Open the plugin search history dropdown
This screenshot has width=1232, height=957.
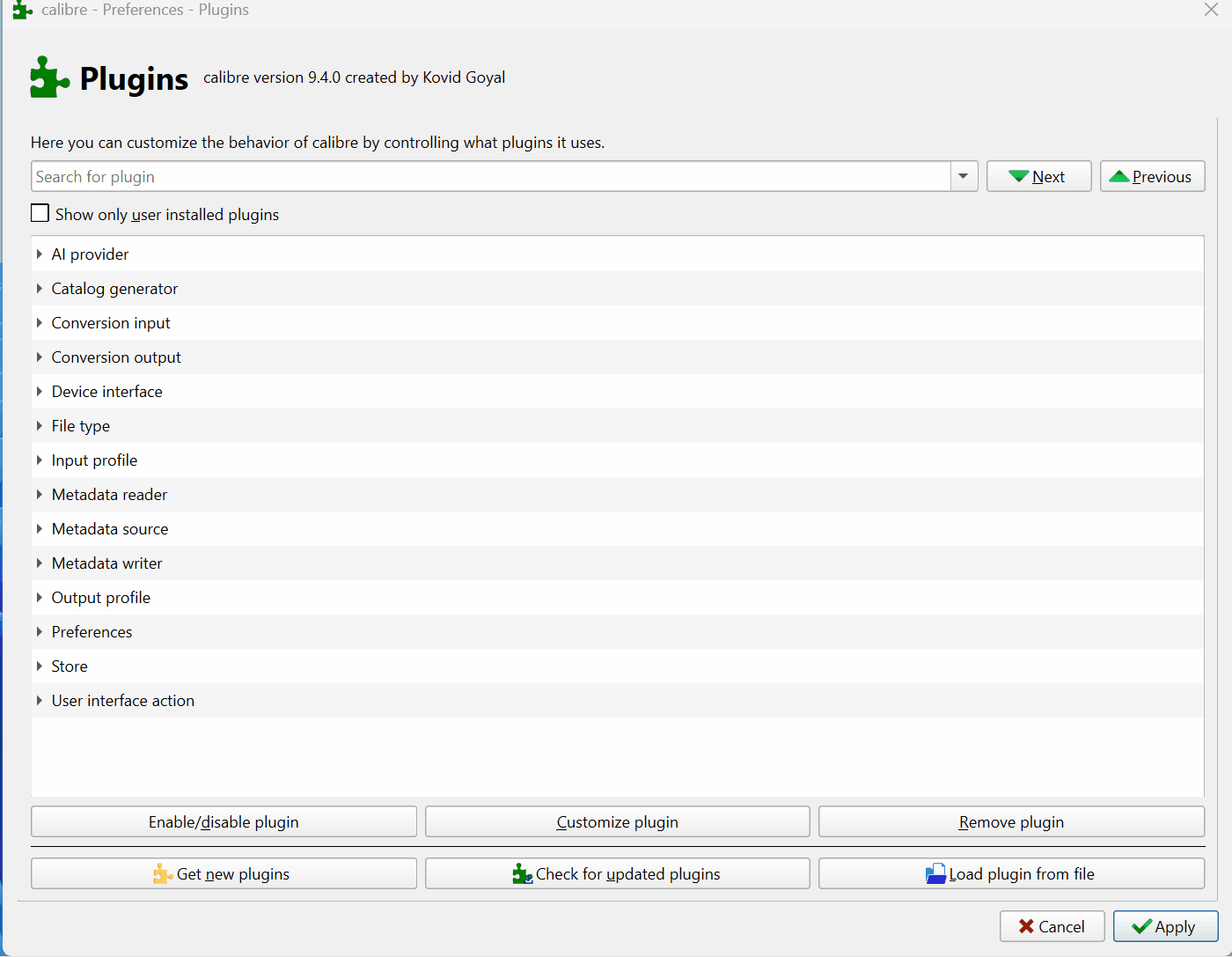pos(964,176)
